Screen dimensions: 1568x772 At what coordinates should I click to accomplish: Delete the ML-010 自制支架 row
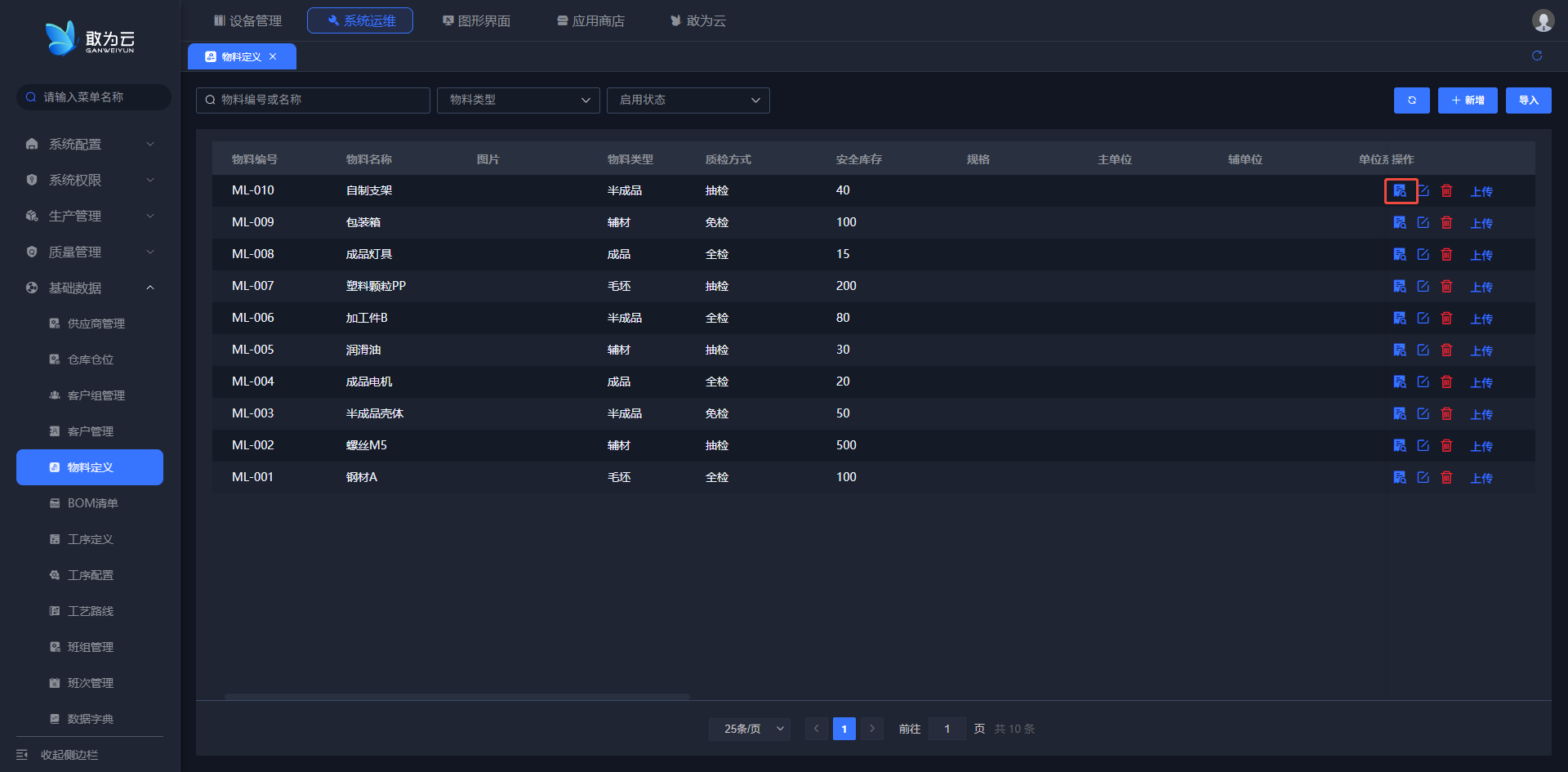(x=1446, y=191)
